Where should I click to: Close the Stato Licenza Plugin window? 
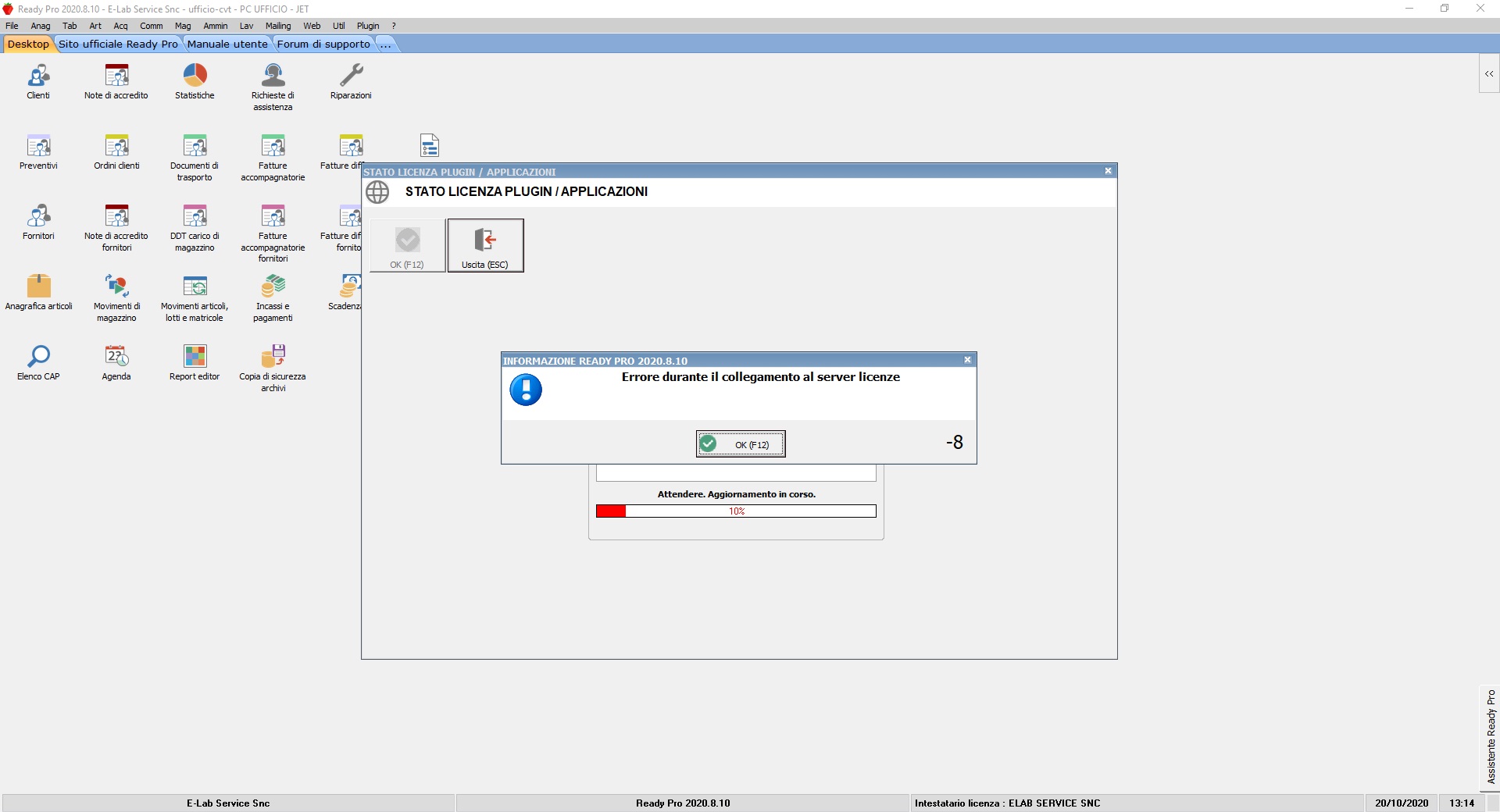(x=1108, y=171)
